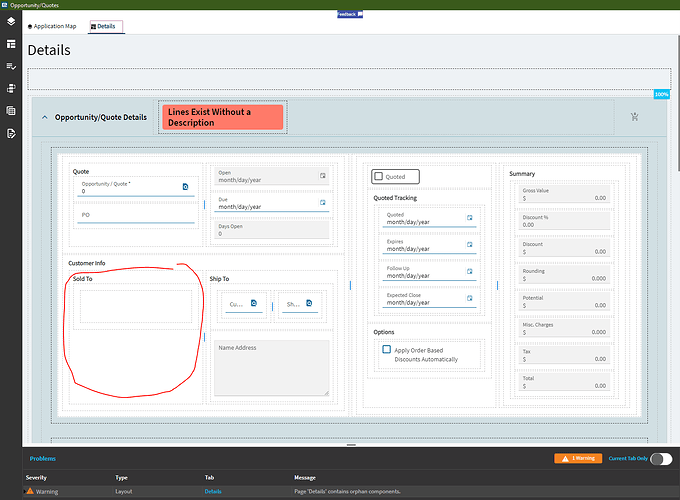Viewport: 680px width, 500px height.
Task: Open the Details link in Problems table
Action: (x=213, y=491)
